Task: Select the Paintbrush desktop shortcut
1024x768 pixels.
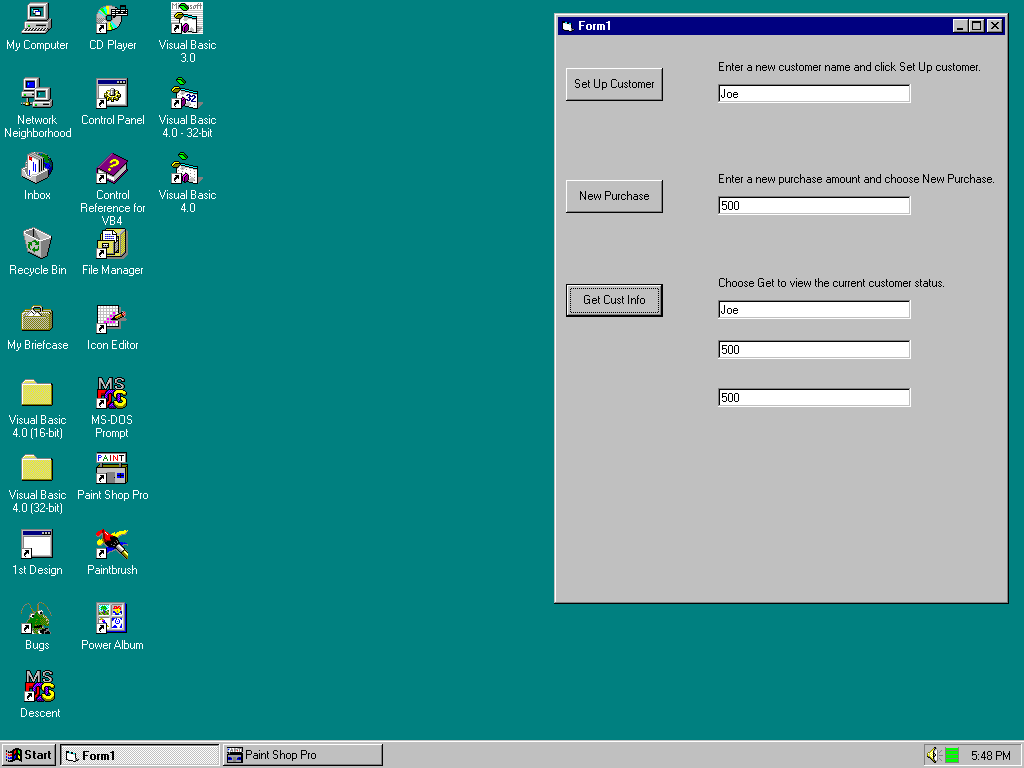Action: [112, 544]
